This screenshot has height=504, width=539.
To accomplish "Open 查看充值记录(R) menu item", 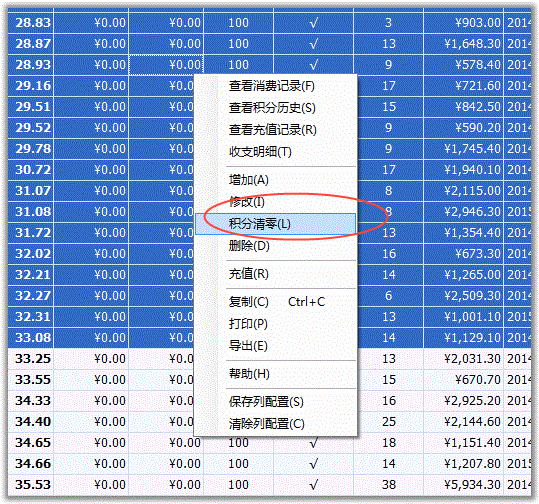I will tap(275, 130).
